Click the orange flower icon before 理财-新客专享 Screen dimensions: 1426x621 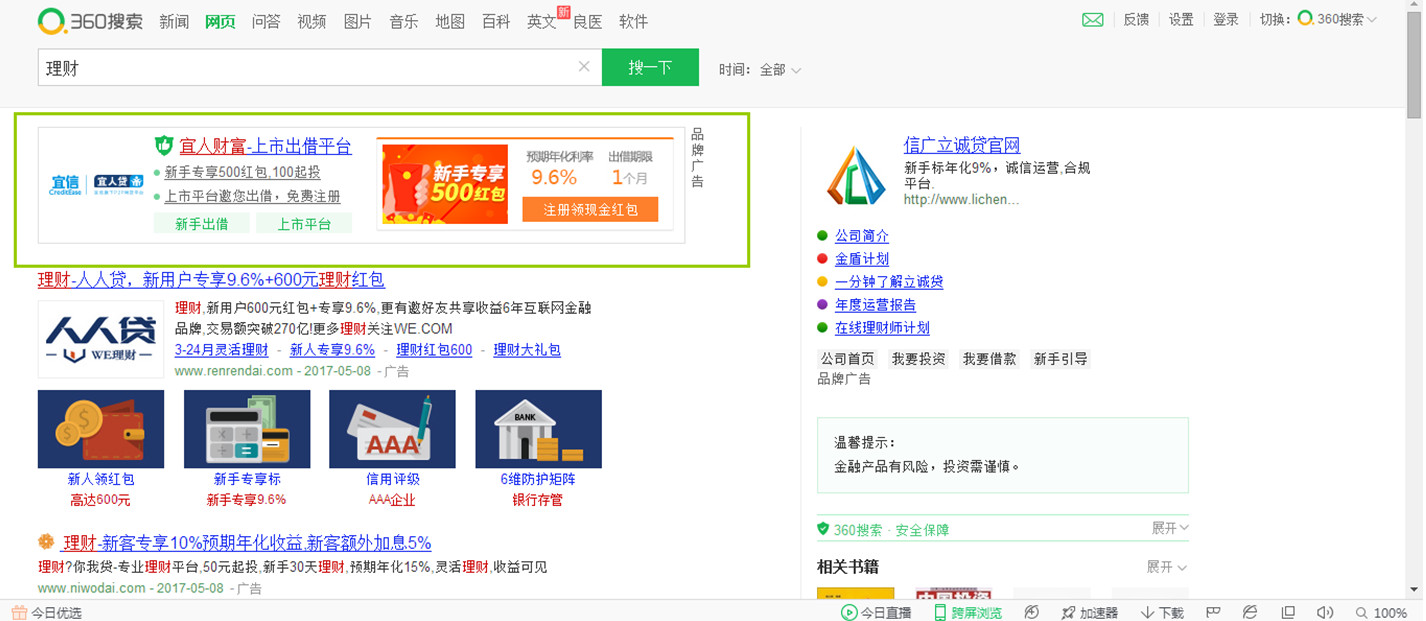[x=46, y=542]
